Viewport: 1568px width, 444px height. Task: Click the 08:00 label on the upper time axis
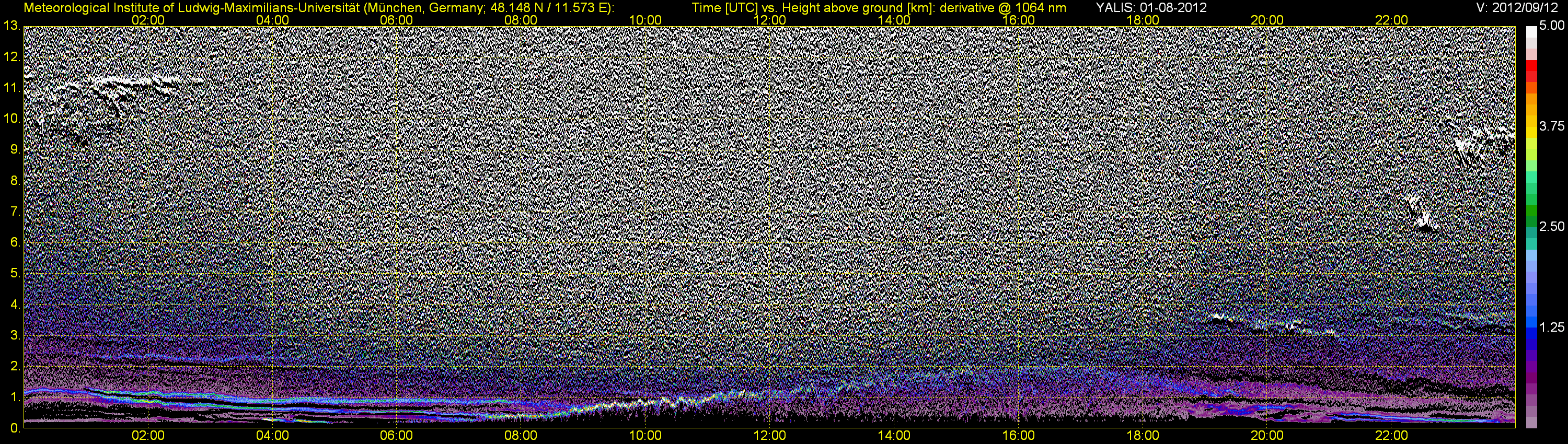(521, 20)
